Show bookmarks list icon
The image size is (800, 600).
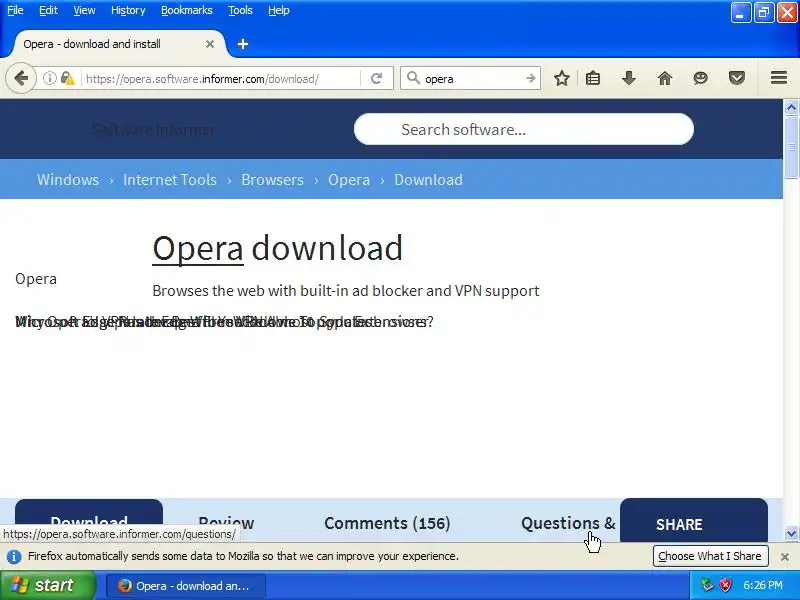point(593,78)
